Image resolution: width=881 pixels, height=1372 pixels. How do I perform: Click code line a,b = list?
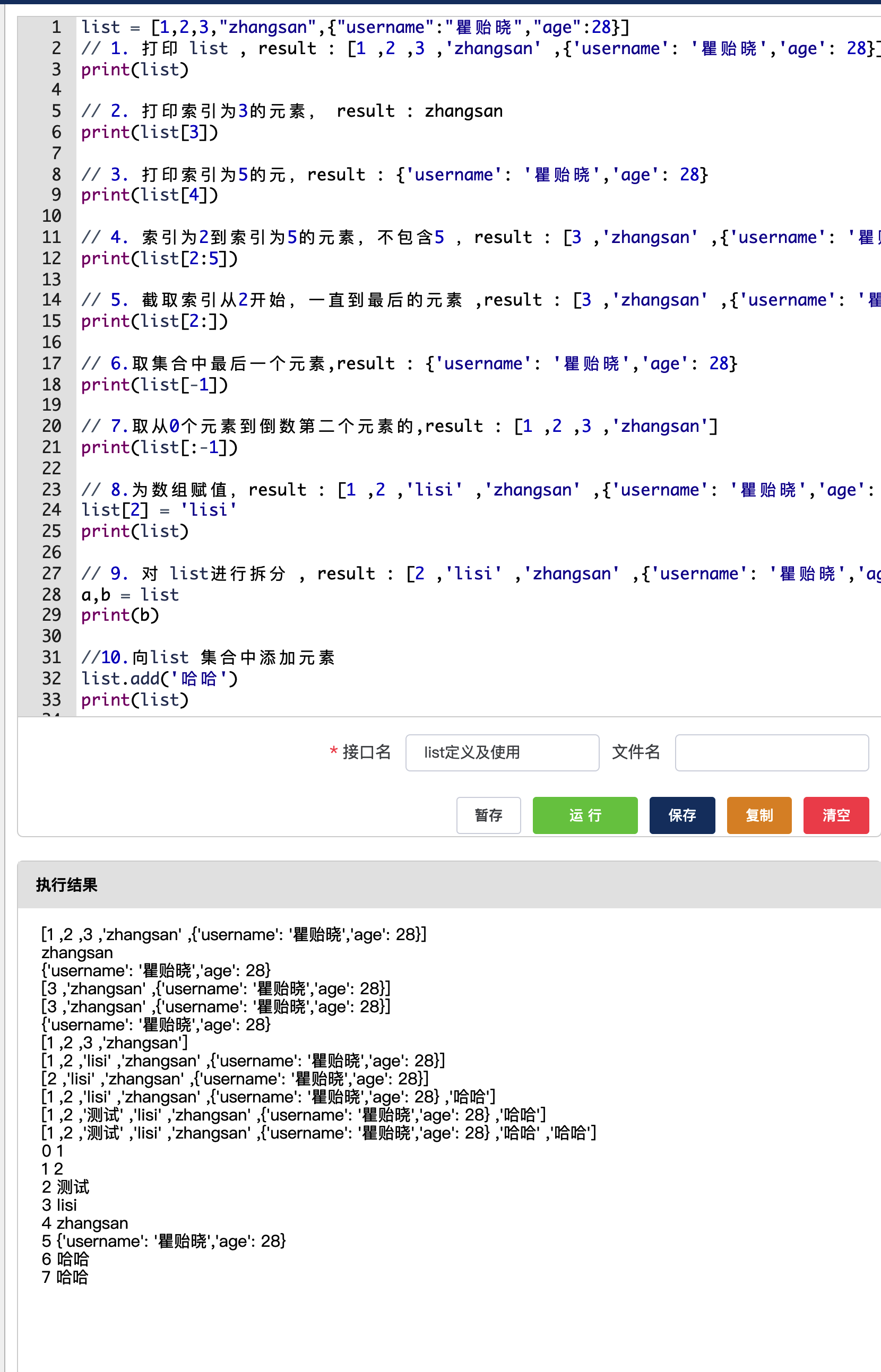point(130,595)
